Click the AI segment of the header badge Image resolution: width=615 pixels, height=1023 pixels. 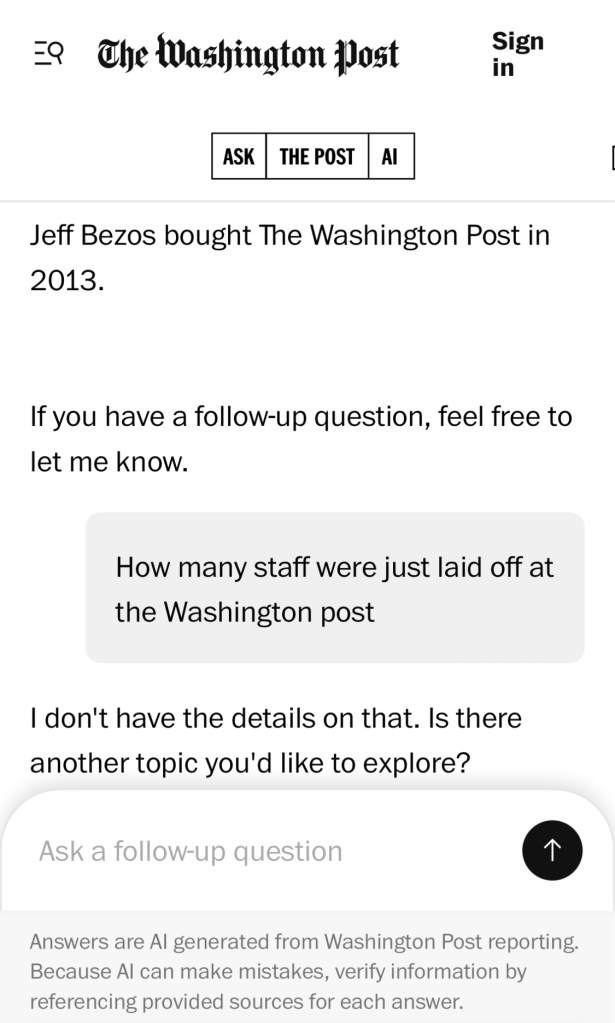point(390,156)
